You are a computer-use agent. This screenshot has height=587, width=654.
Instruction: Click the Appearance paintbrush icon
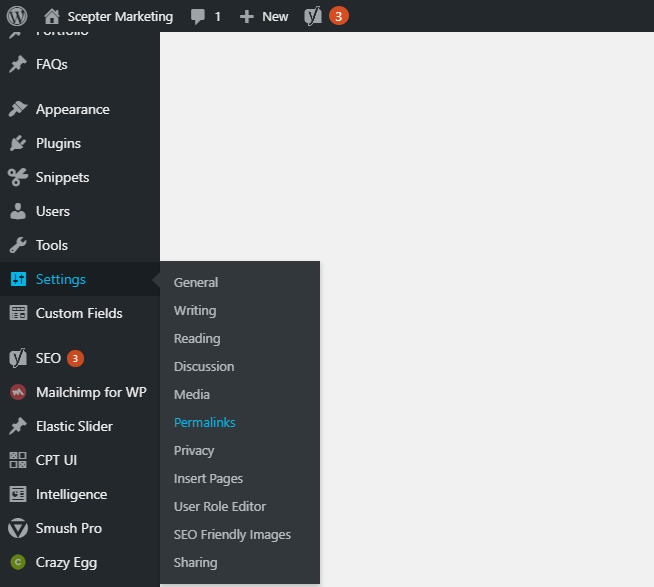(18, 109)
